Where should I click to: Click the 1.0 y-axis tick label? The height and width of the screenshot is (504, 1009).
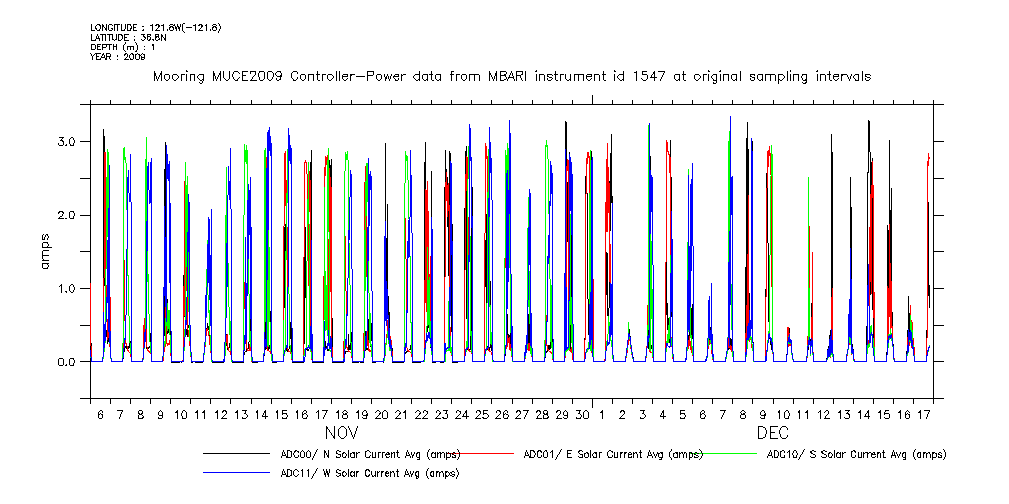[x=67, y=289]
